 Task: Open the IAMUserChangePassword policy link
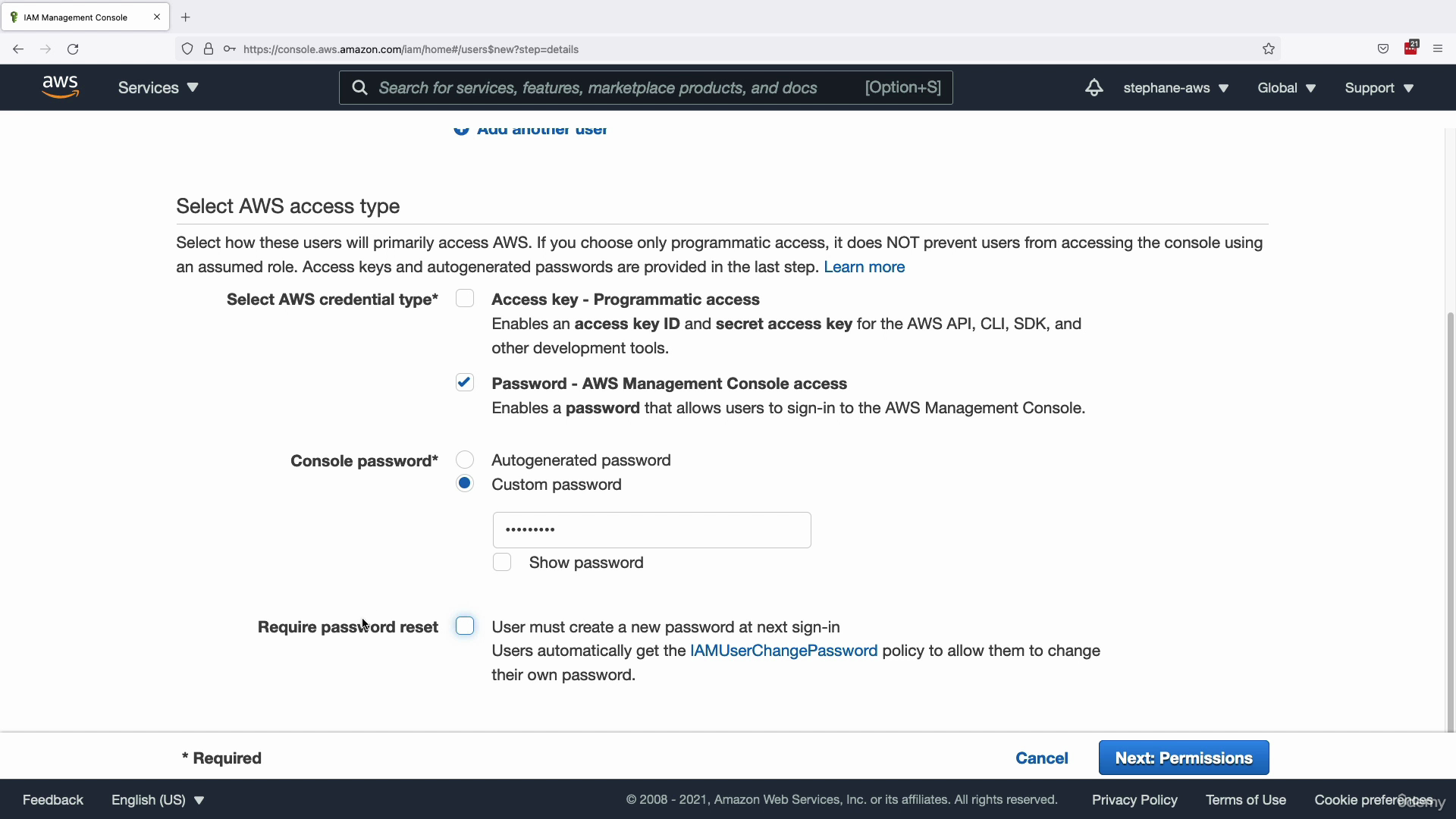click(783, 651)
